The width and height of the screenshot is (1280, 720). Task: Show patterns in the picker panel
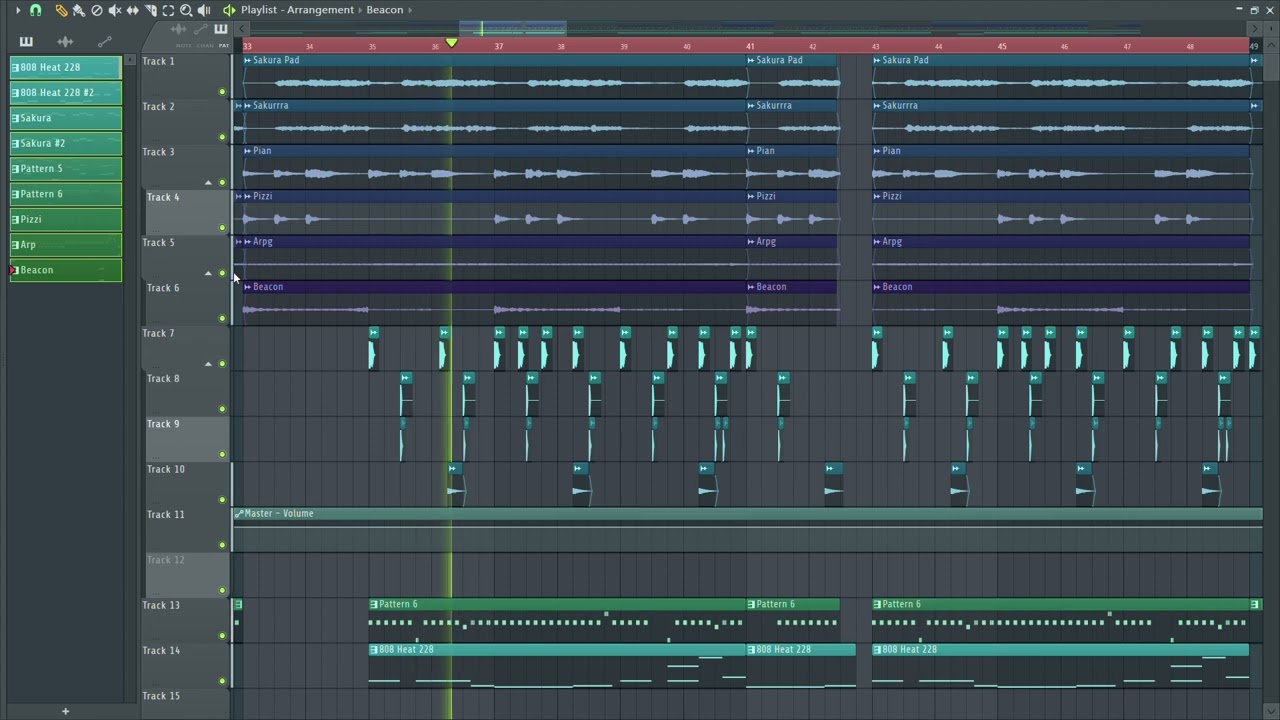[26, 41]
